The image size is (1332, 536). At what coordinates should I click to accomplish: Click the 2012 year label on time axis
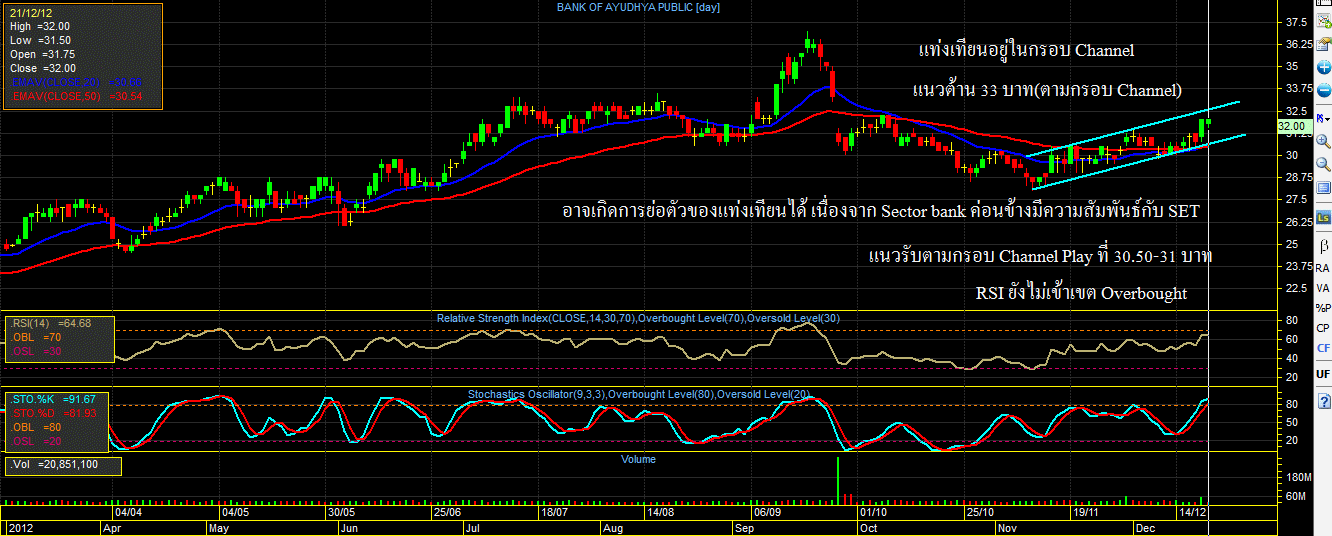pos(20,526)
